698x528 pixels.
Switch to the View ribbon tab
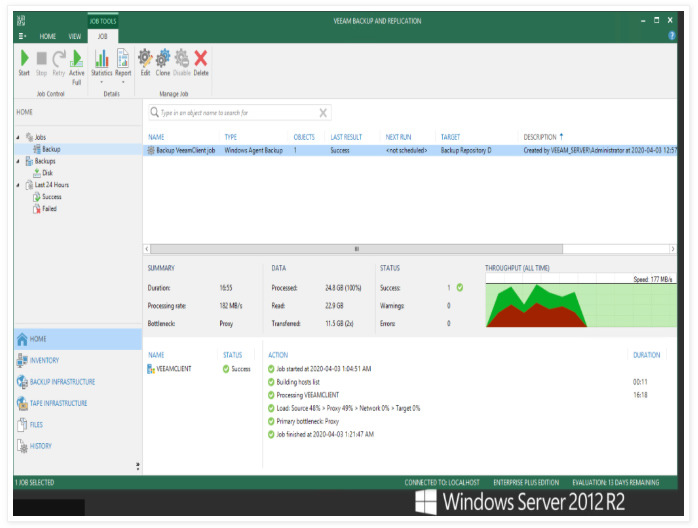(x=76, y=36)
